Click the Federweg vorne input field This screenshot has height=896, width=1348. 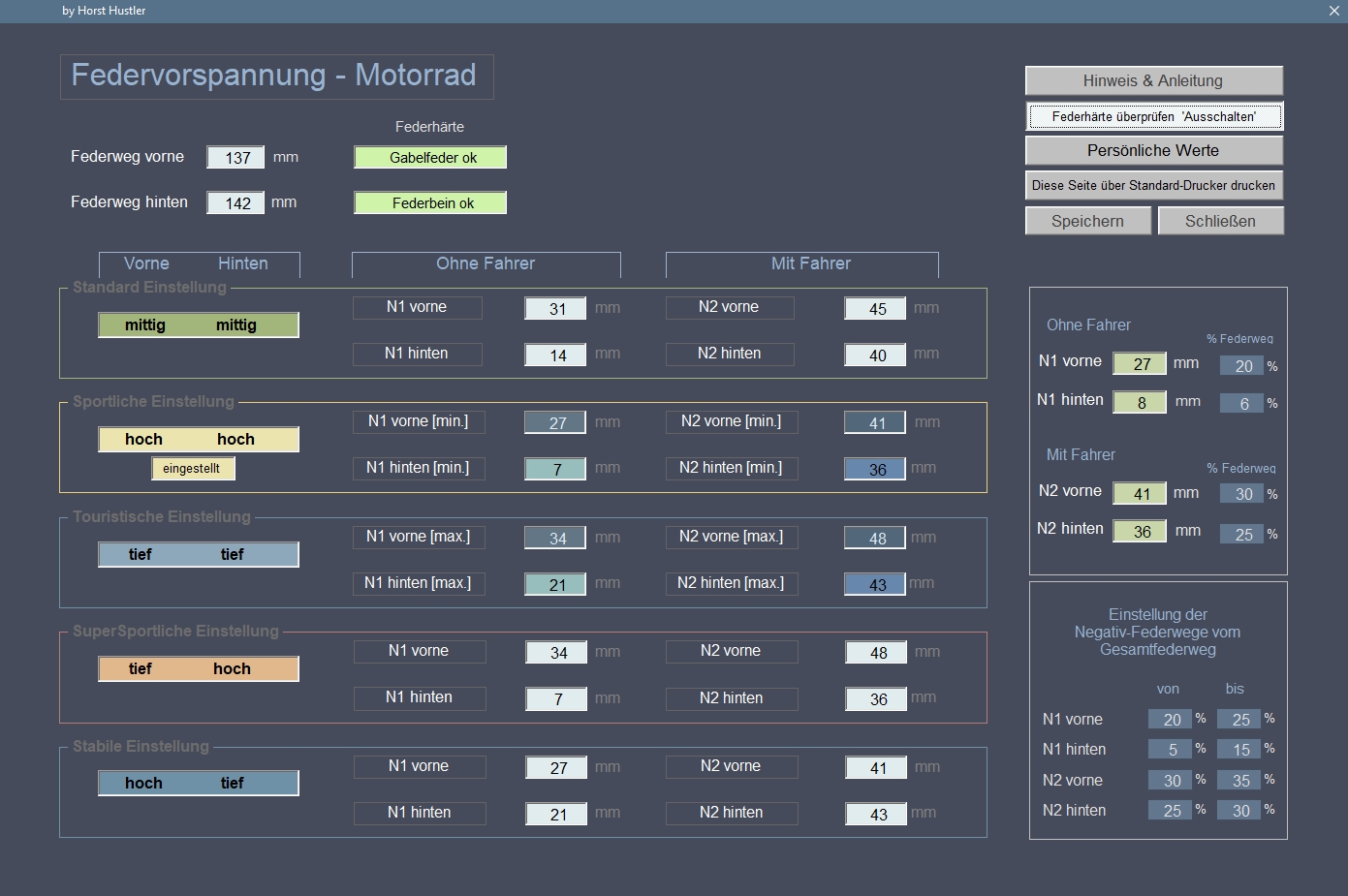tap(235, 157)
